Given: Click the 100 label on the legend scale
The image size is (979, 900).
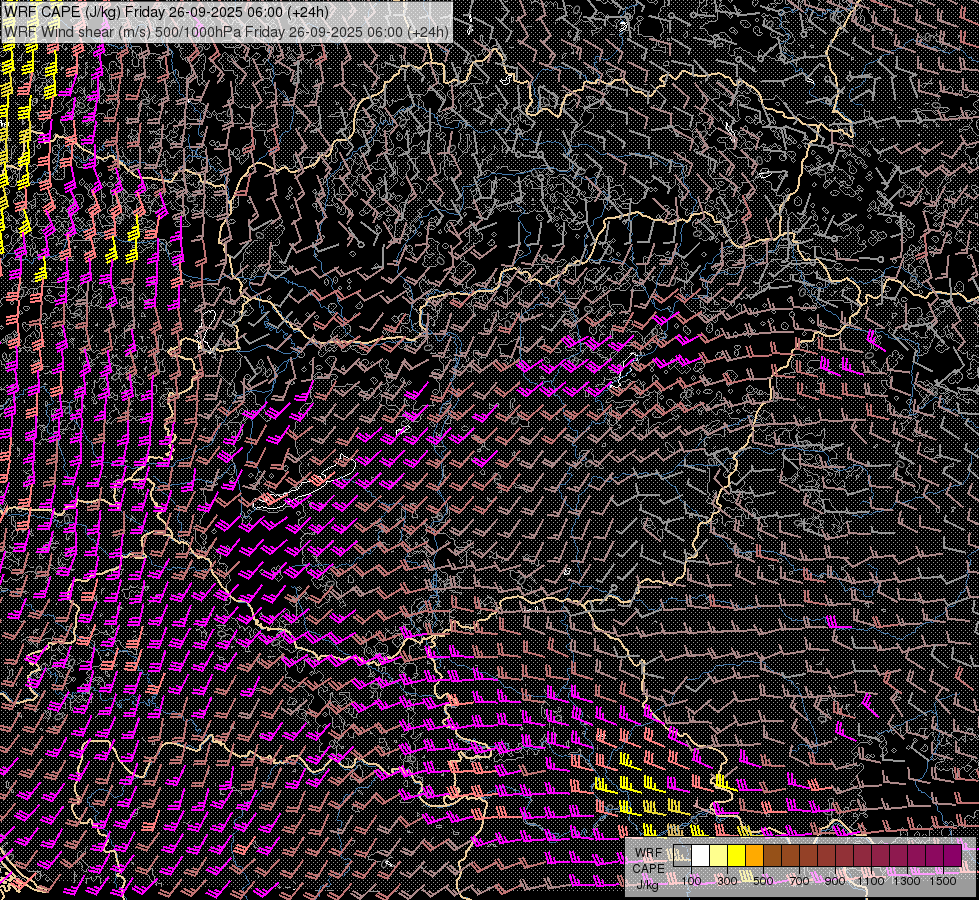Looking at the screenshot, I should pyautogui.click(x=691, y=881).
